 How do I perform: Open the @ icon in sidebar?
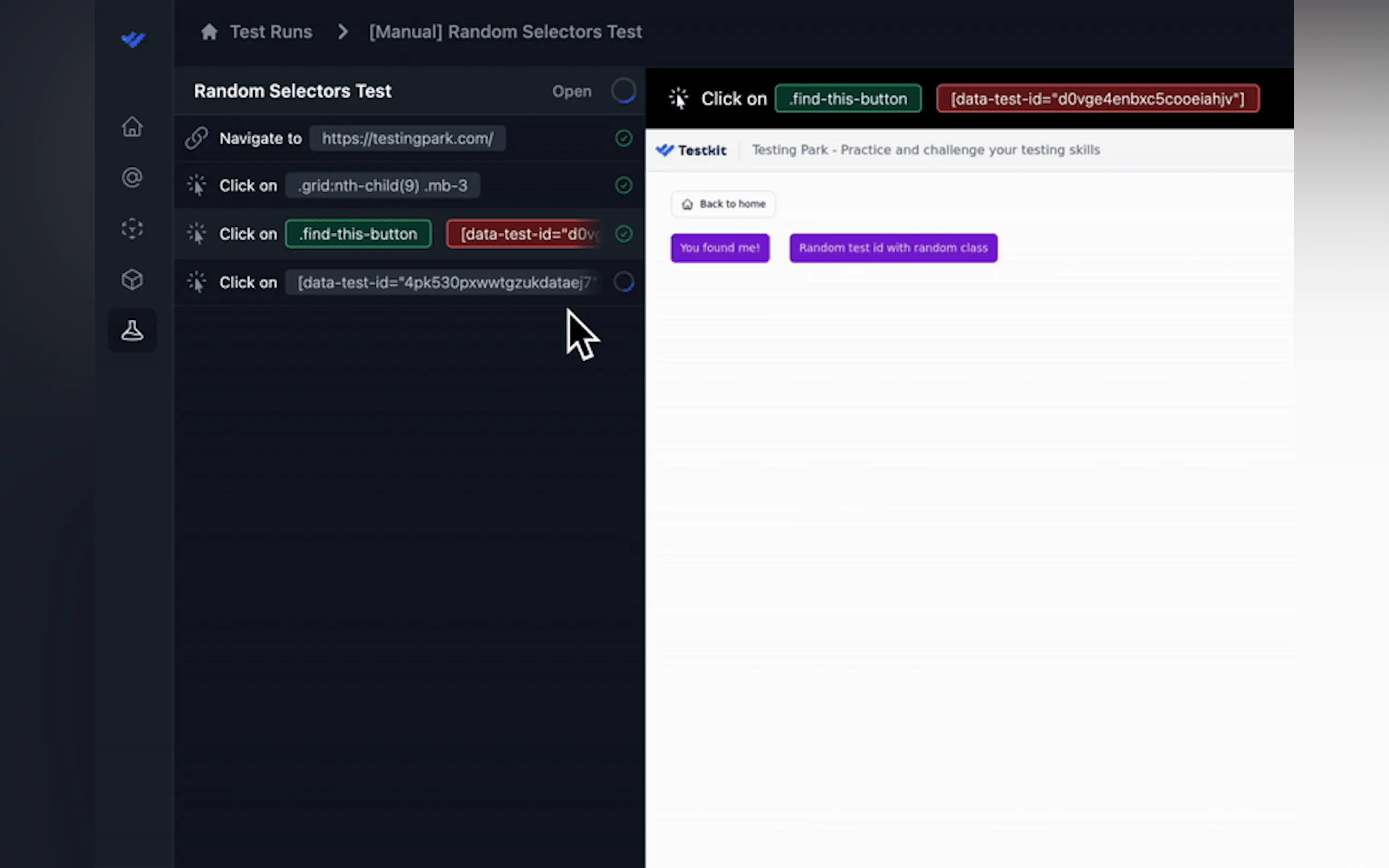132,178
